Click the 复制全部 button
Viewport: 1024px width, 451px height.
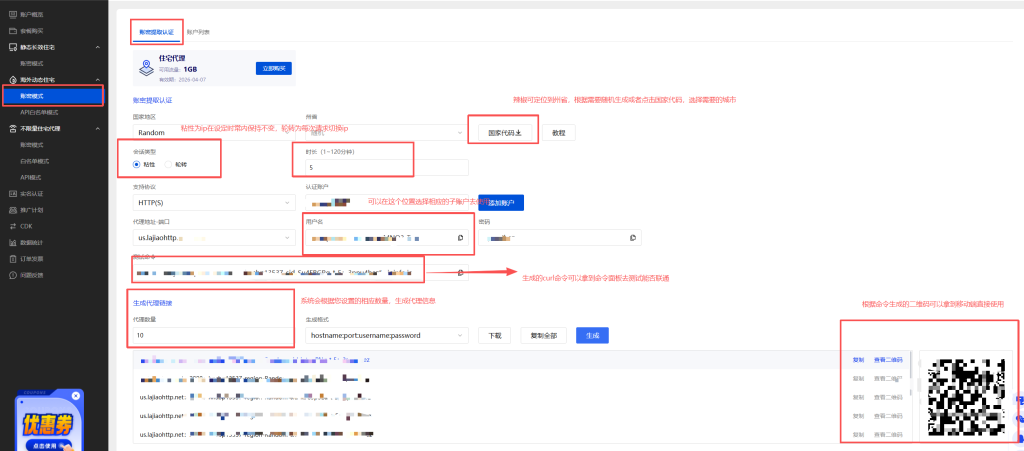point(543,335)
